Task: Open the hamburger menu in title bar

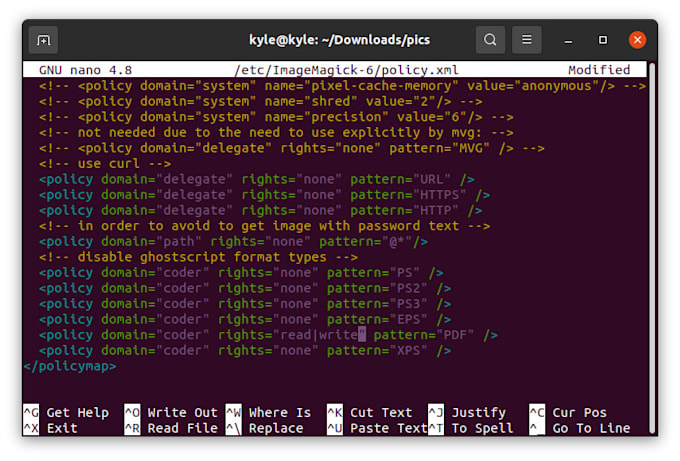Action: [x=526, y=40]
